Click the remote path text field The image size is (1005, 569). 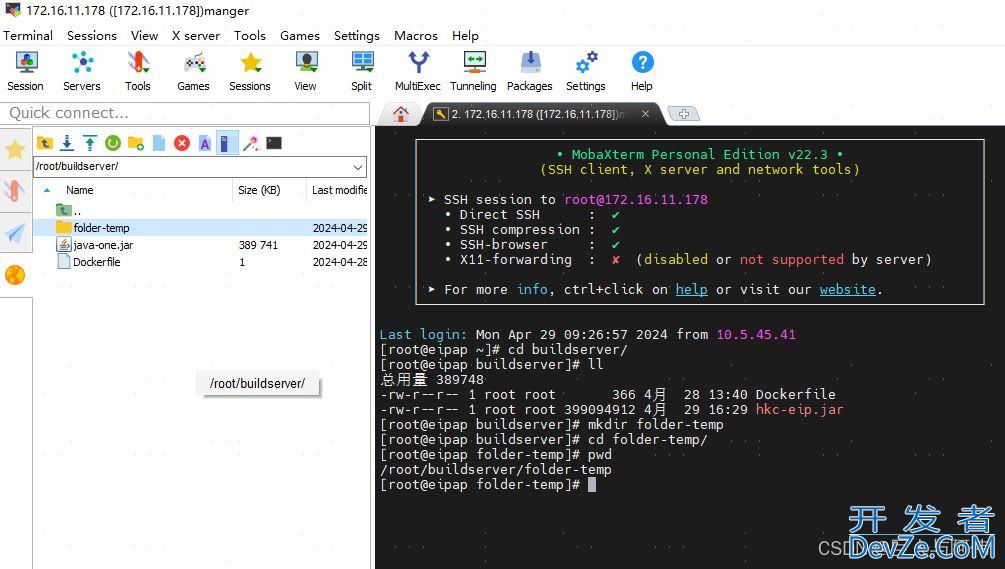coord(191,167)
